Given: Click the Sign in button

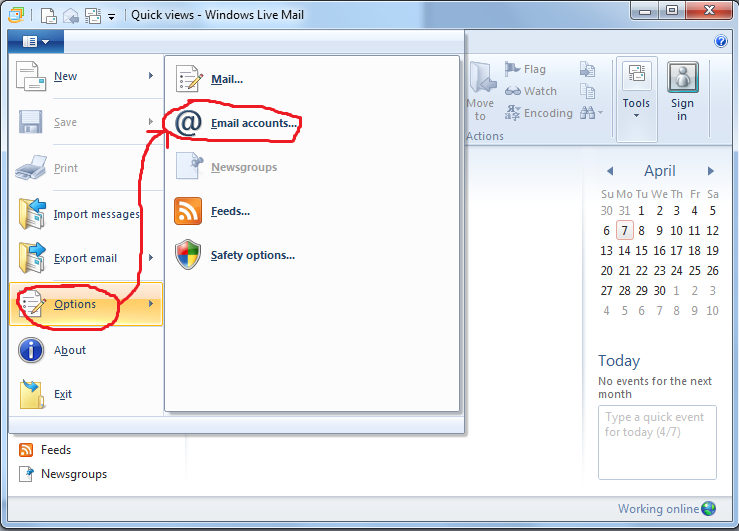Looking at the screenshot, I should point(682,92).
